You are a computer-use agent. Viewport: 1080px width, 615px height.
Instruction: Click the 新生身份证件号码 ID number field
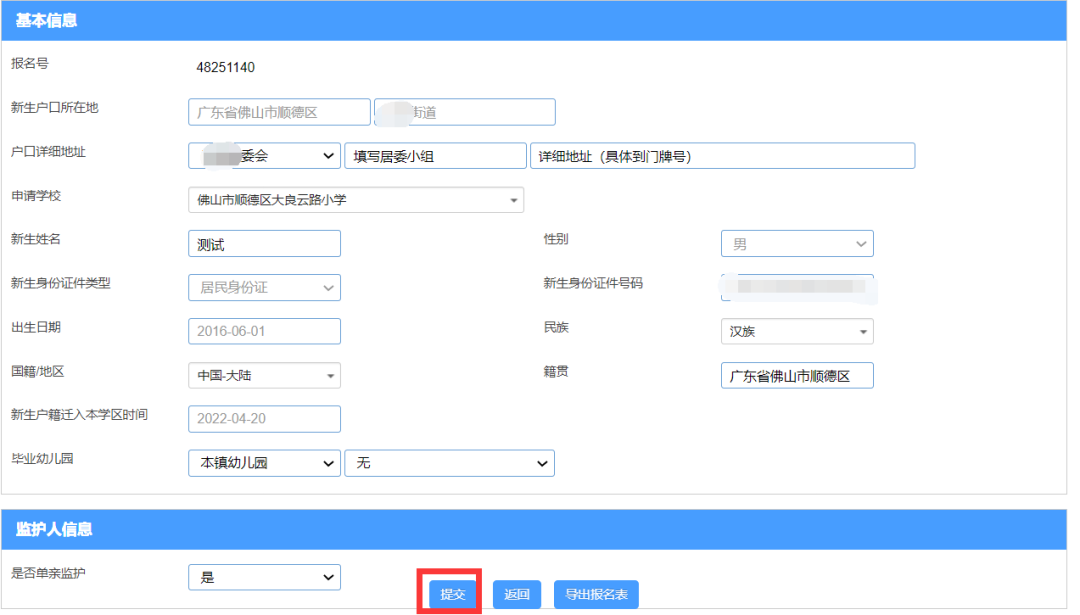pos(796,287)
